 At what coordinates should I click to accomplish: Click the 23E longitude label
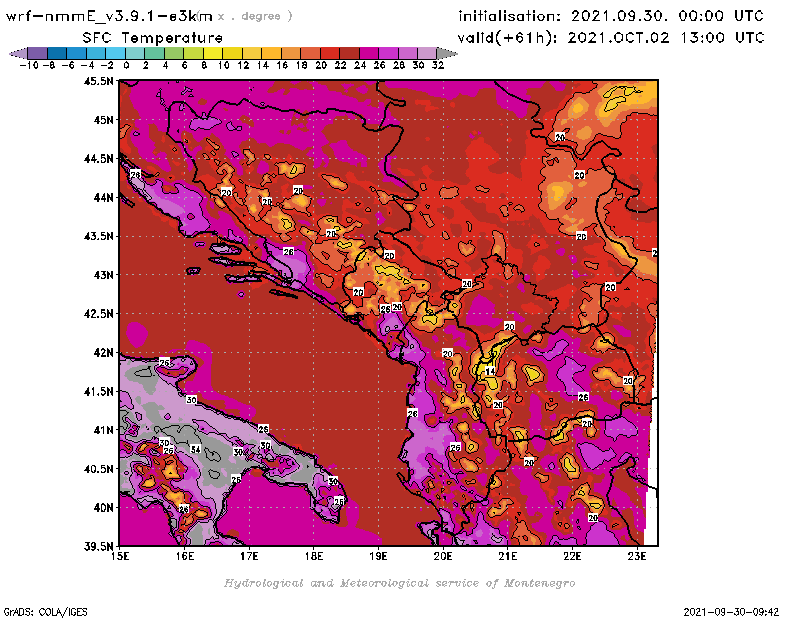[637, 556]
